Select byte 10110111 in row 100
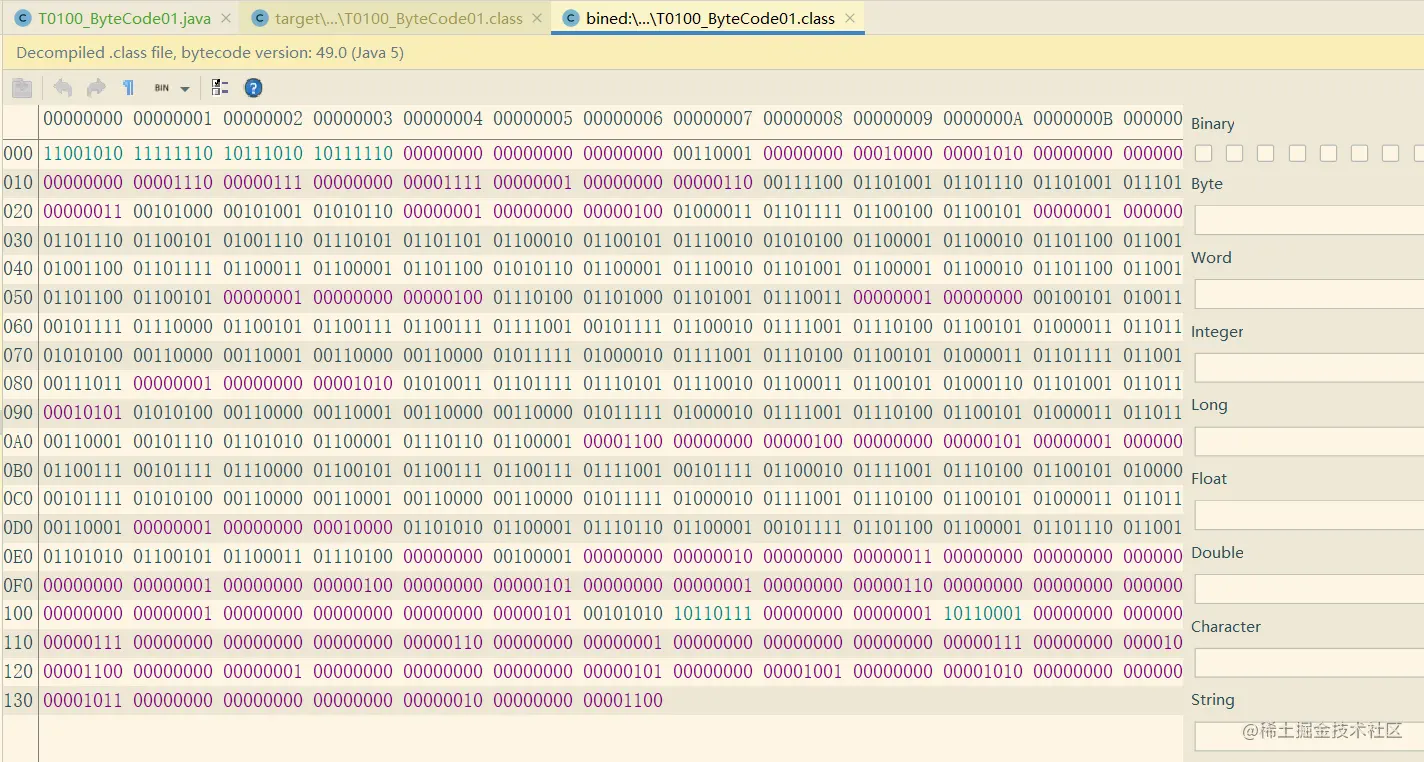The height and width of the screenshot is (762, 1424). tap(713, 613)
